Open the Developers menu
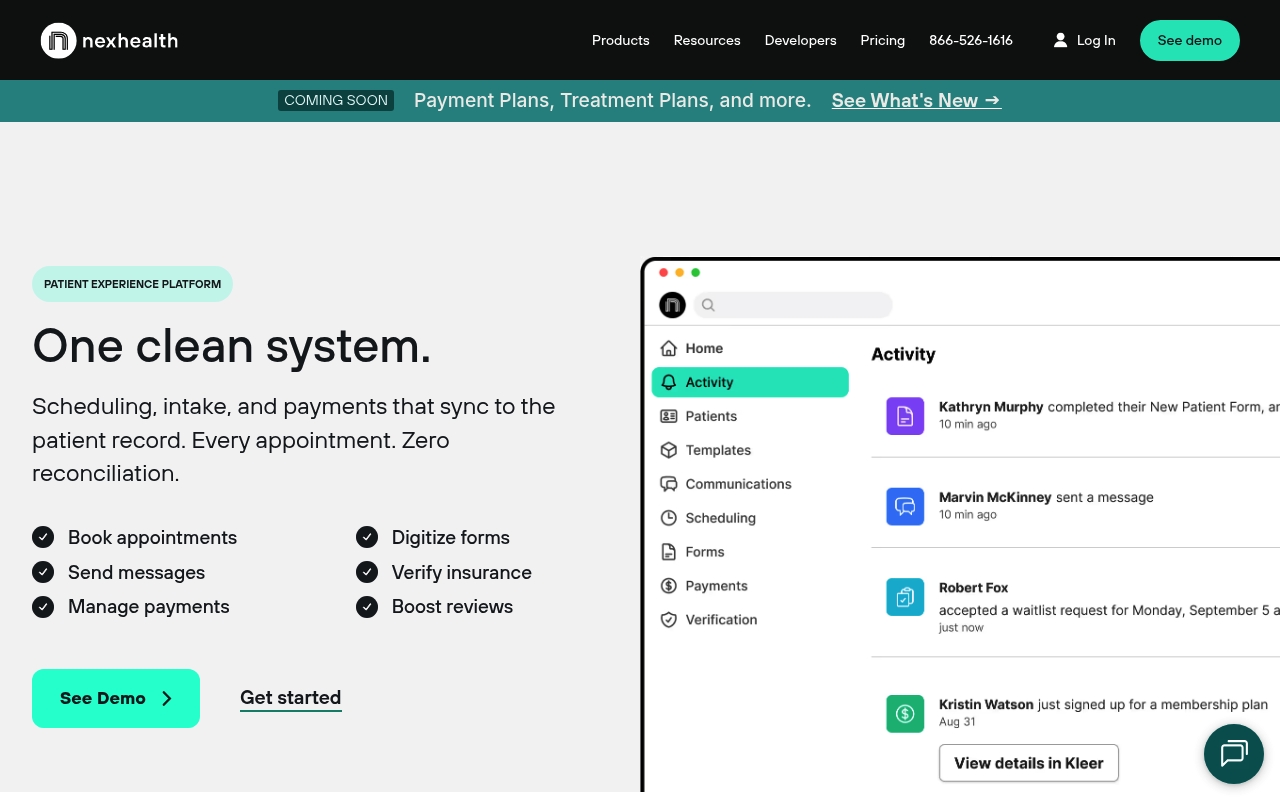Screen dimensions: 1280x800 pos(801,40)
